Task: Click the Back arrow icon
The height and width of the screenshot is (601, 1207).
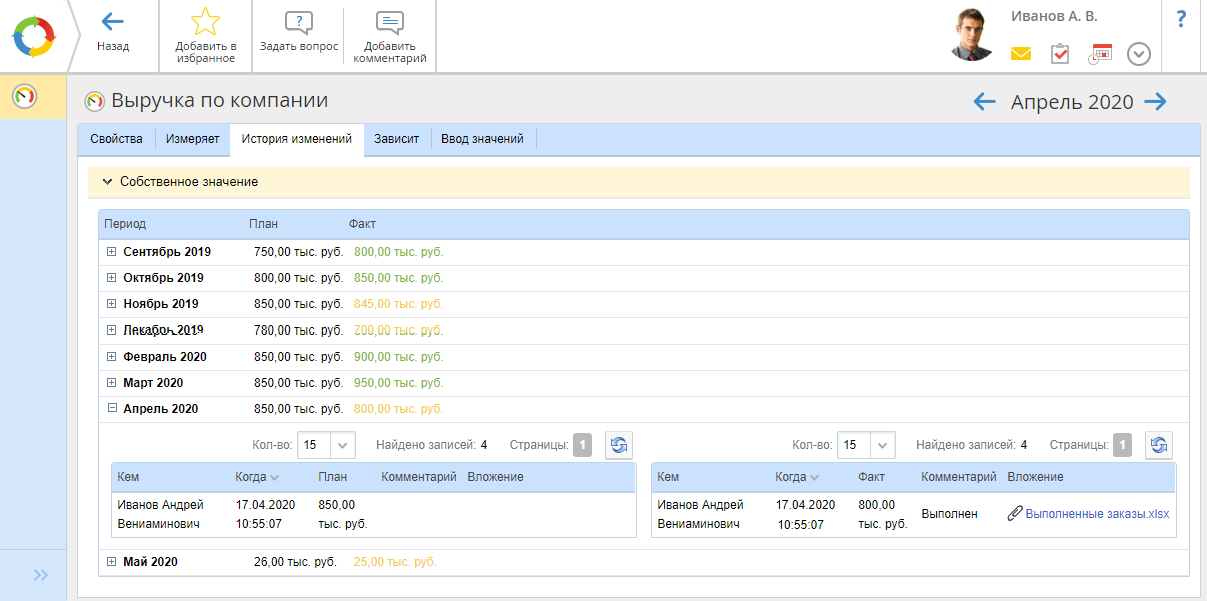Action: tap(113, 22)
